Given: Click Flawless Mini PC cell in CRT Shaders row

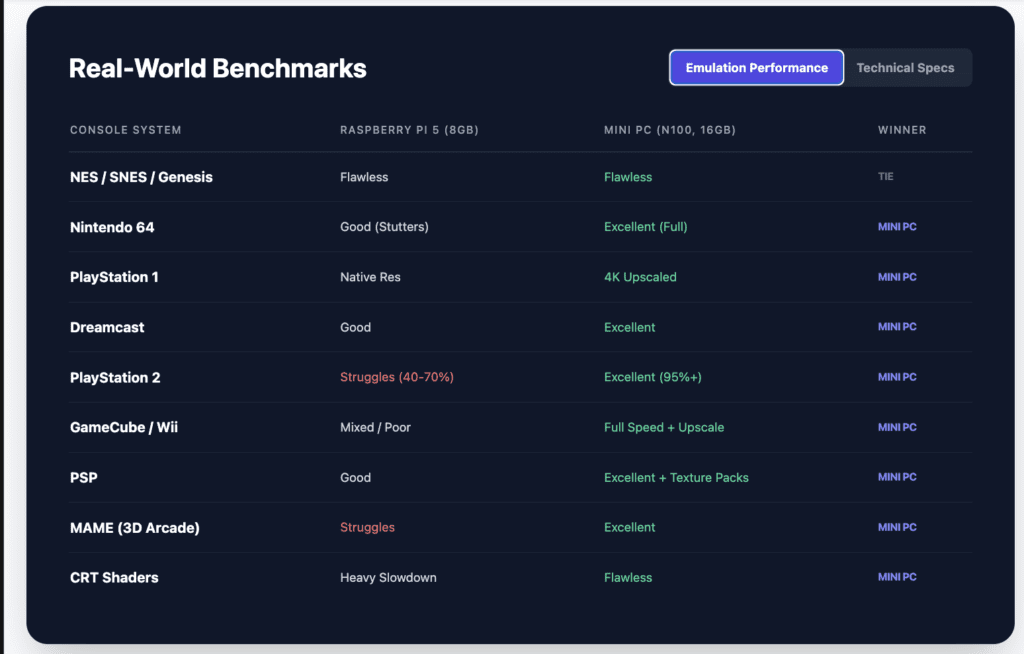Looking at the screenshot, I should tap(628, 578).
